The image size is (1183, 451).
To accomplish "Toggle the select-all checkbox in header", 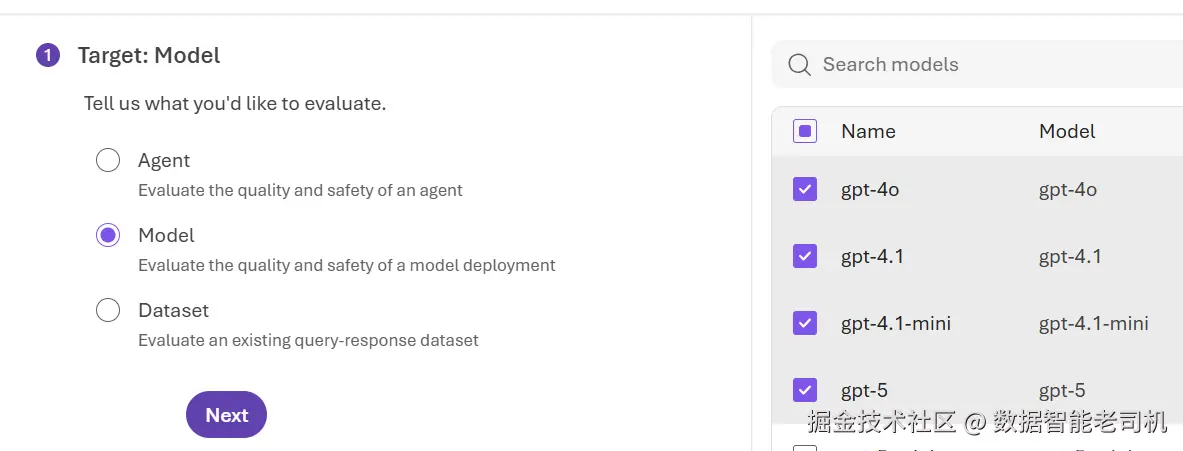I will 805,131.
